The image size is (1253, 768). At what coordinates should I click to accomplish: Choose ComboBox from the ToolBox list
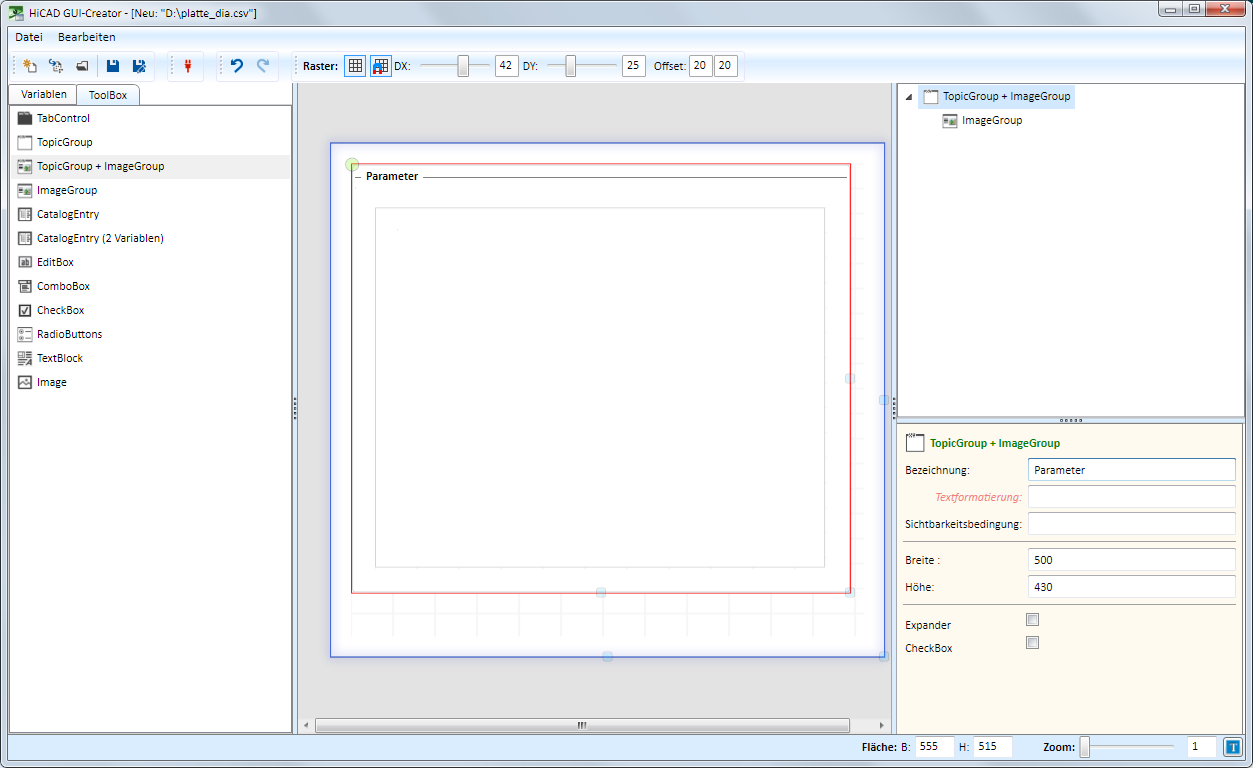click(63, 286)
